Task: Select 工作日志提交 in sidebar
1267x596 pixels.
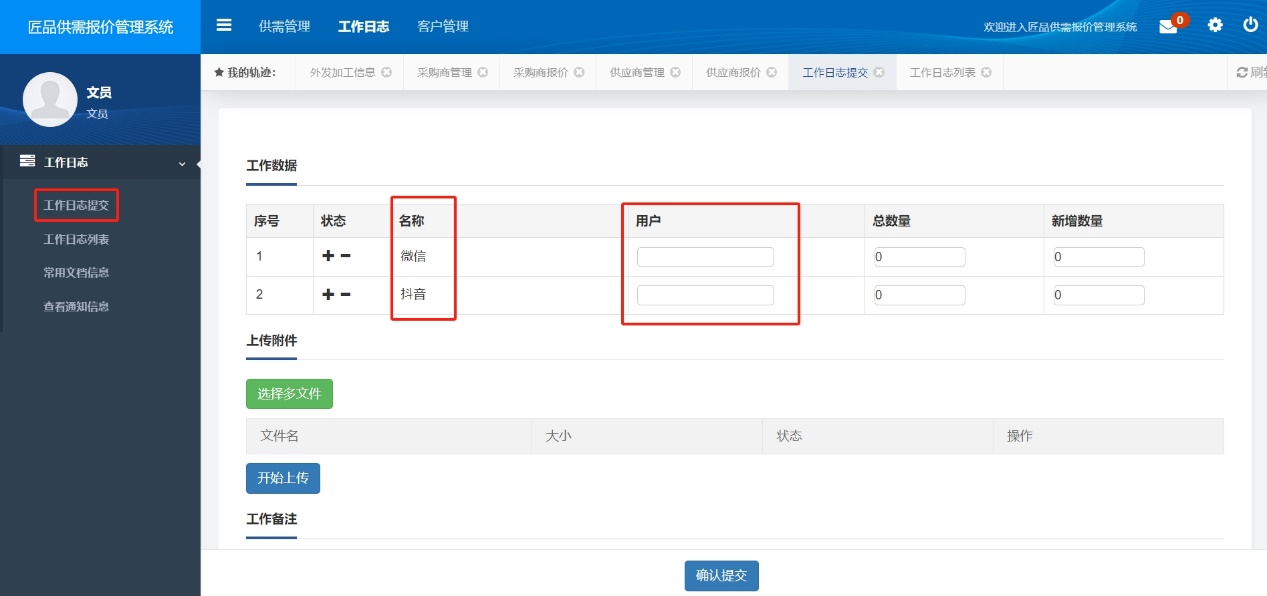Action: (76, 206)
